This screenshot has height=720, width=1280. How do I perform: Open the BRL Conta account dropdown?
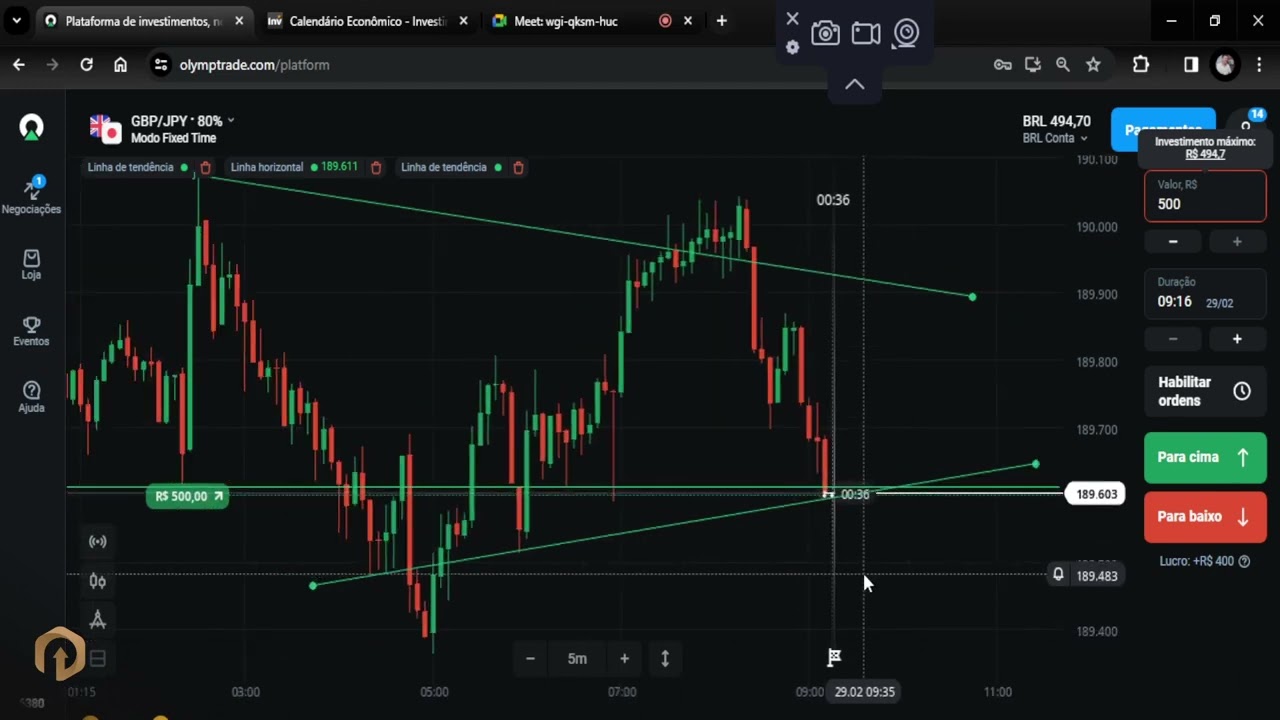(x=1056, y=139)
